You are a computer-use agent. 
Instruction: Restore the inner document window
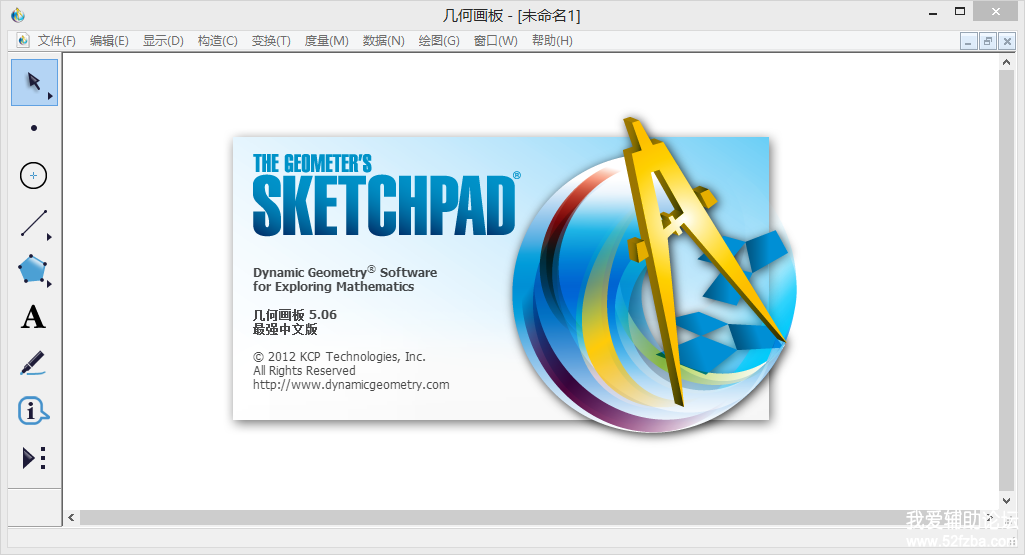[988, 41]
